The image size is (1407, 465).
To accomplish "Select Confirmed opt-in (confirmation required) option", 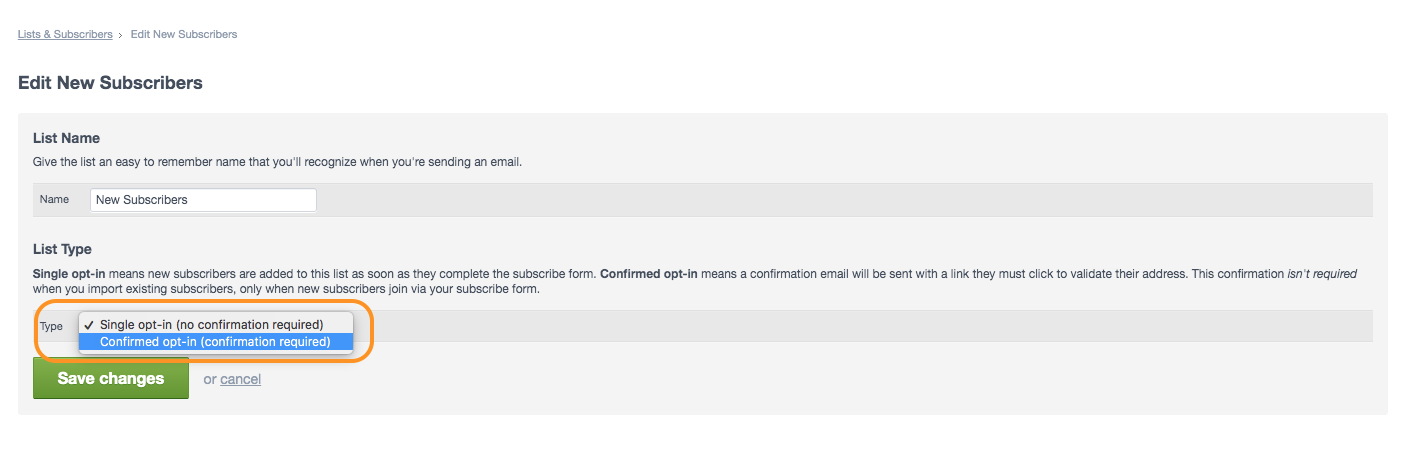I will coord(215,342).
